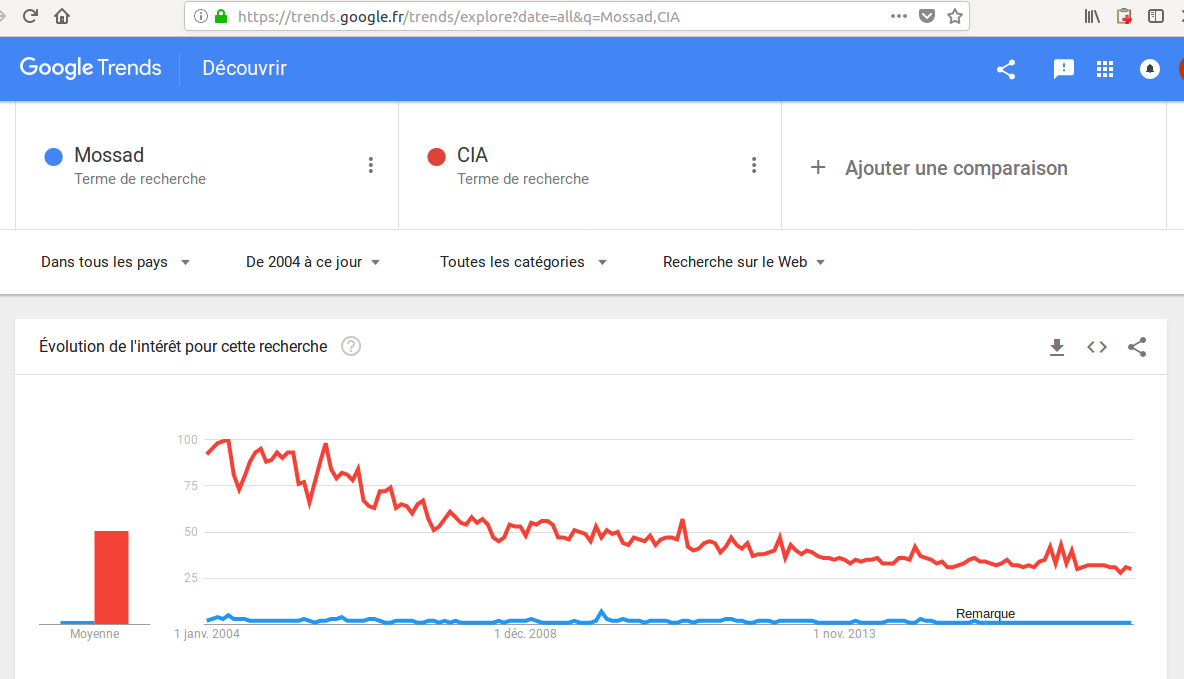Bookmark this page with the star

(955, 16)
